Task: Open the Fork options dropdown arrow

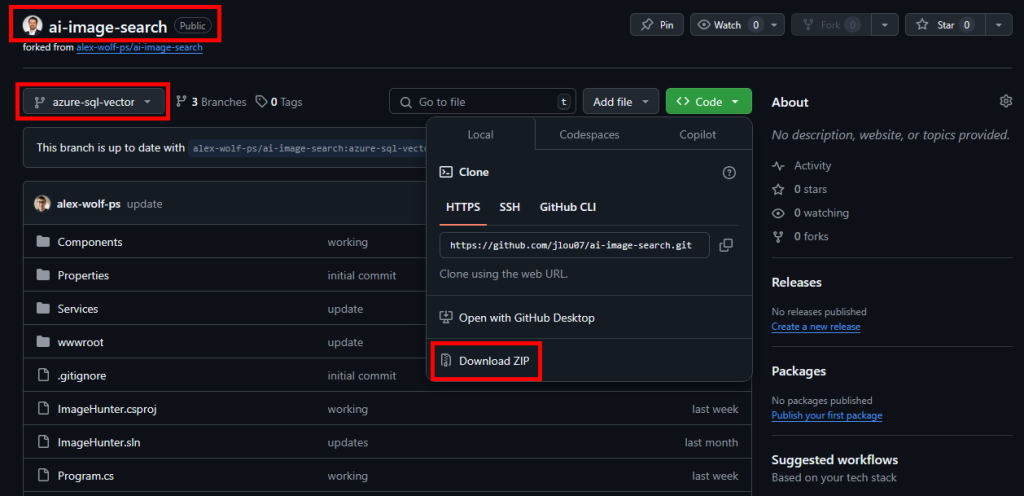Action: tap(885, 25)
